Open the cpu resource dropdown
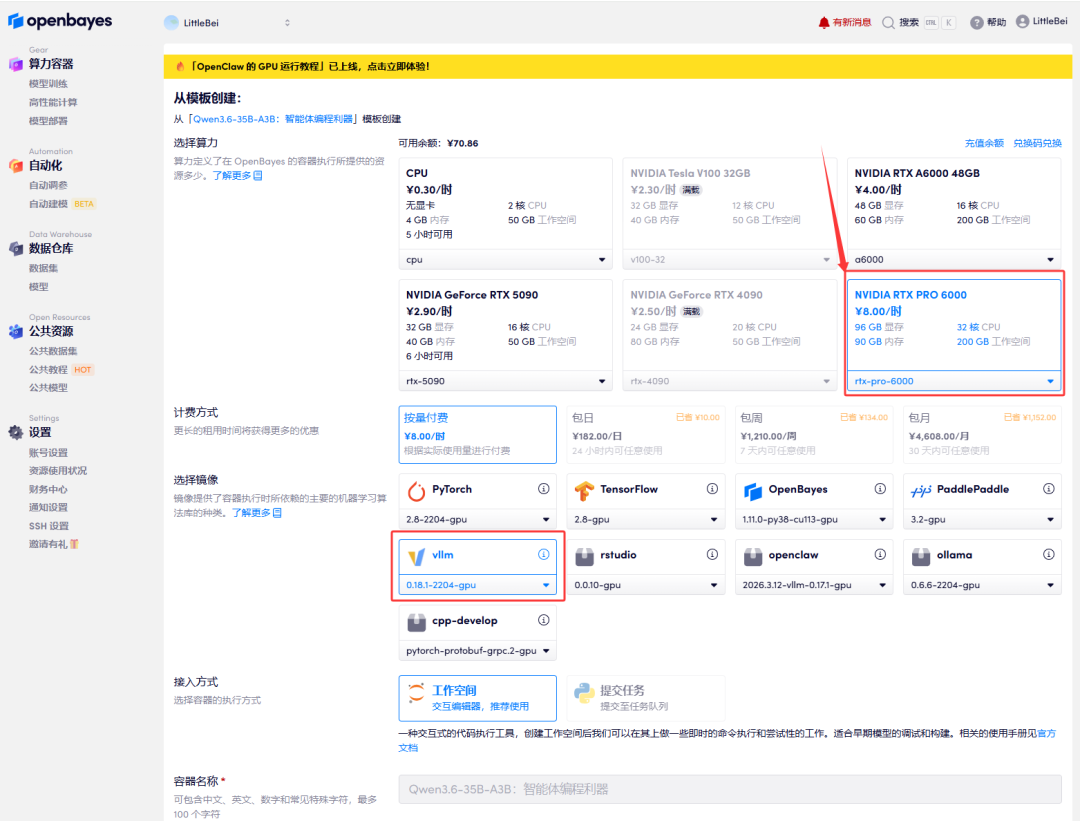This screenshot has width=1080, height=821. 506,260
